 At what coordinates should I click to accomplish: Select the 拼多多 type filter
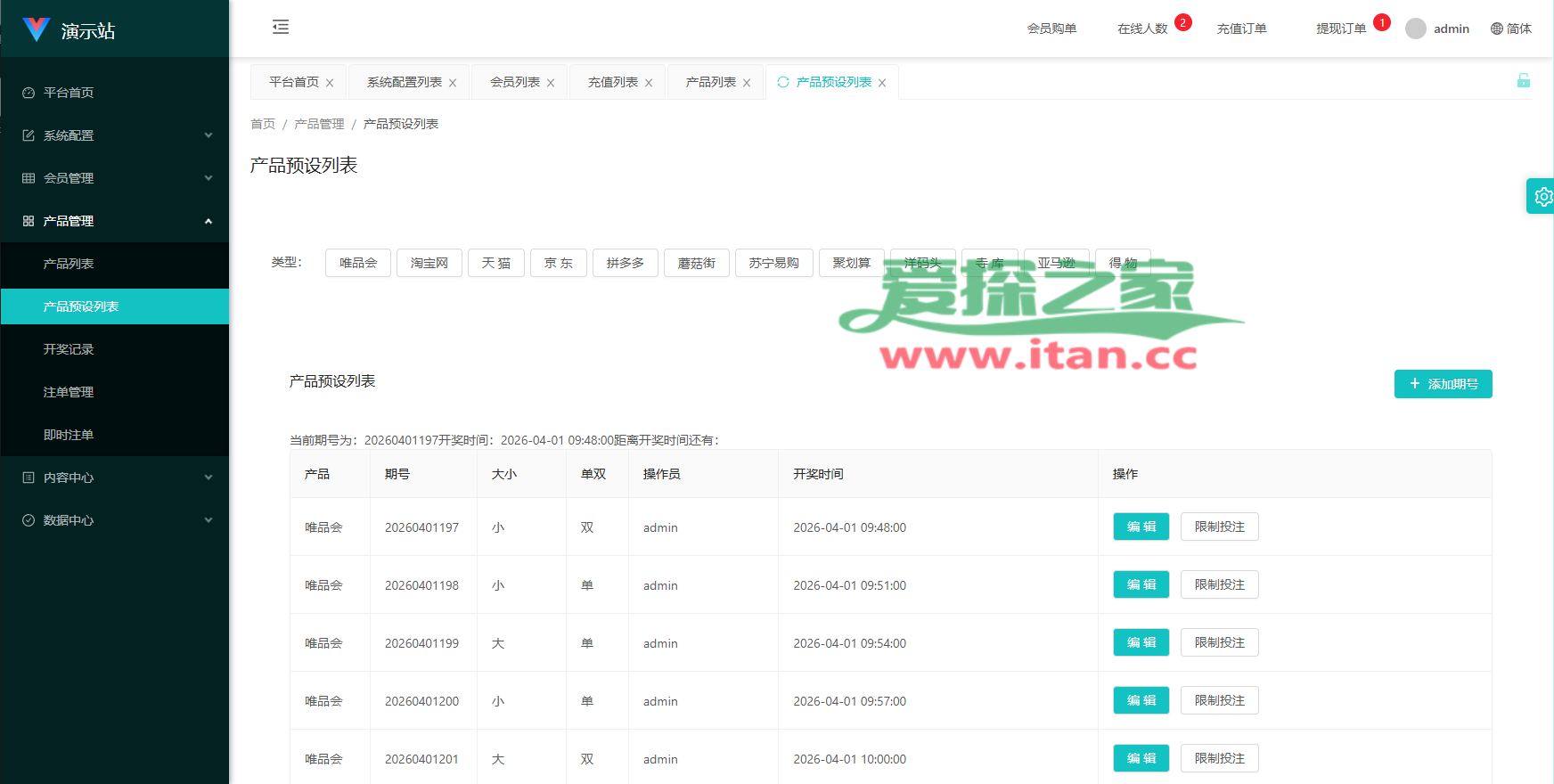pos(625,263)
